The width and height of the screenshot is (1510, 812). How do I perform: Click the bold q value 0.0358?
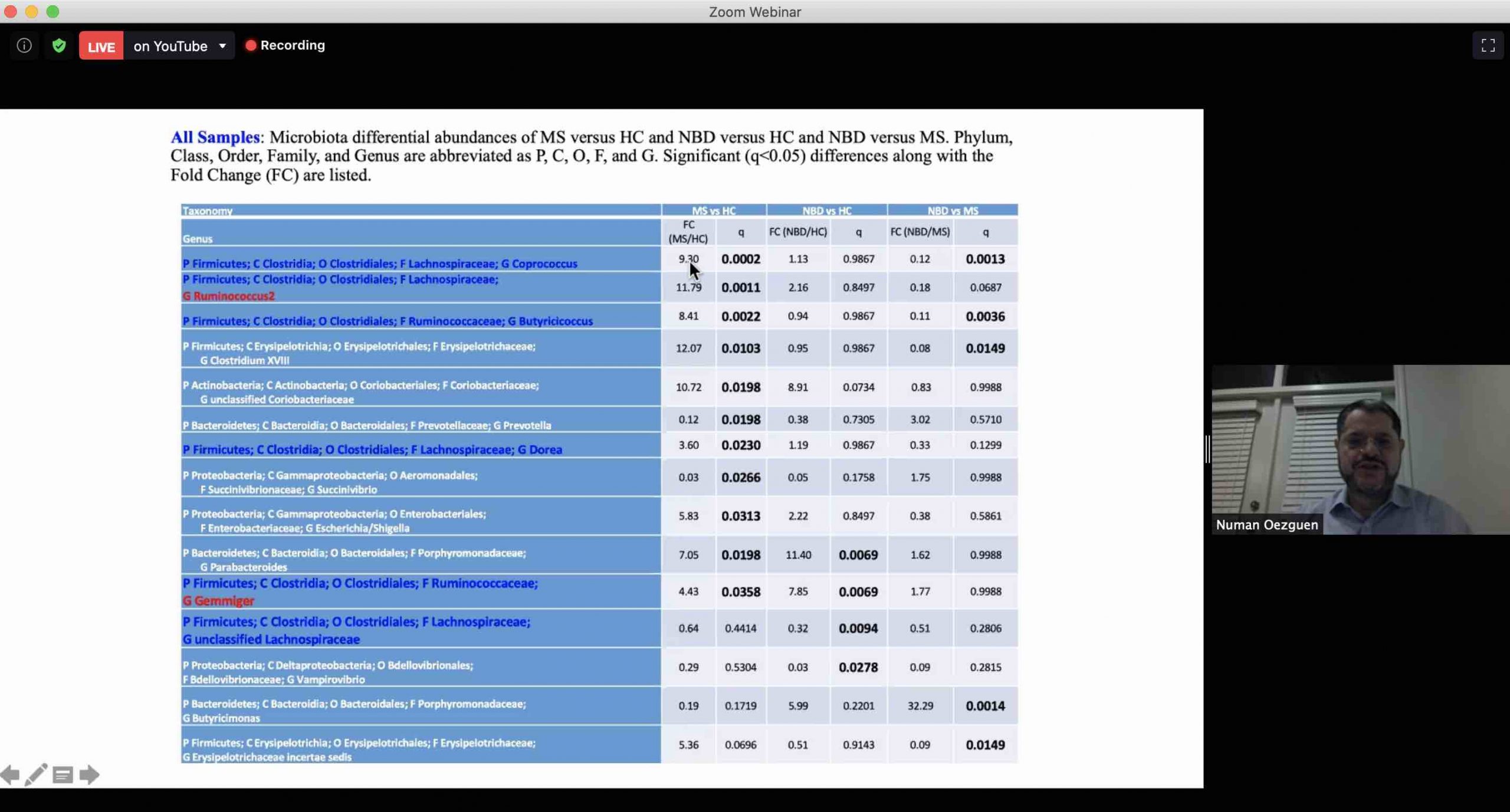[741, 592]
